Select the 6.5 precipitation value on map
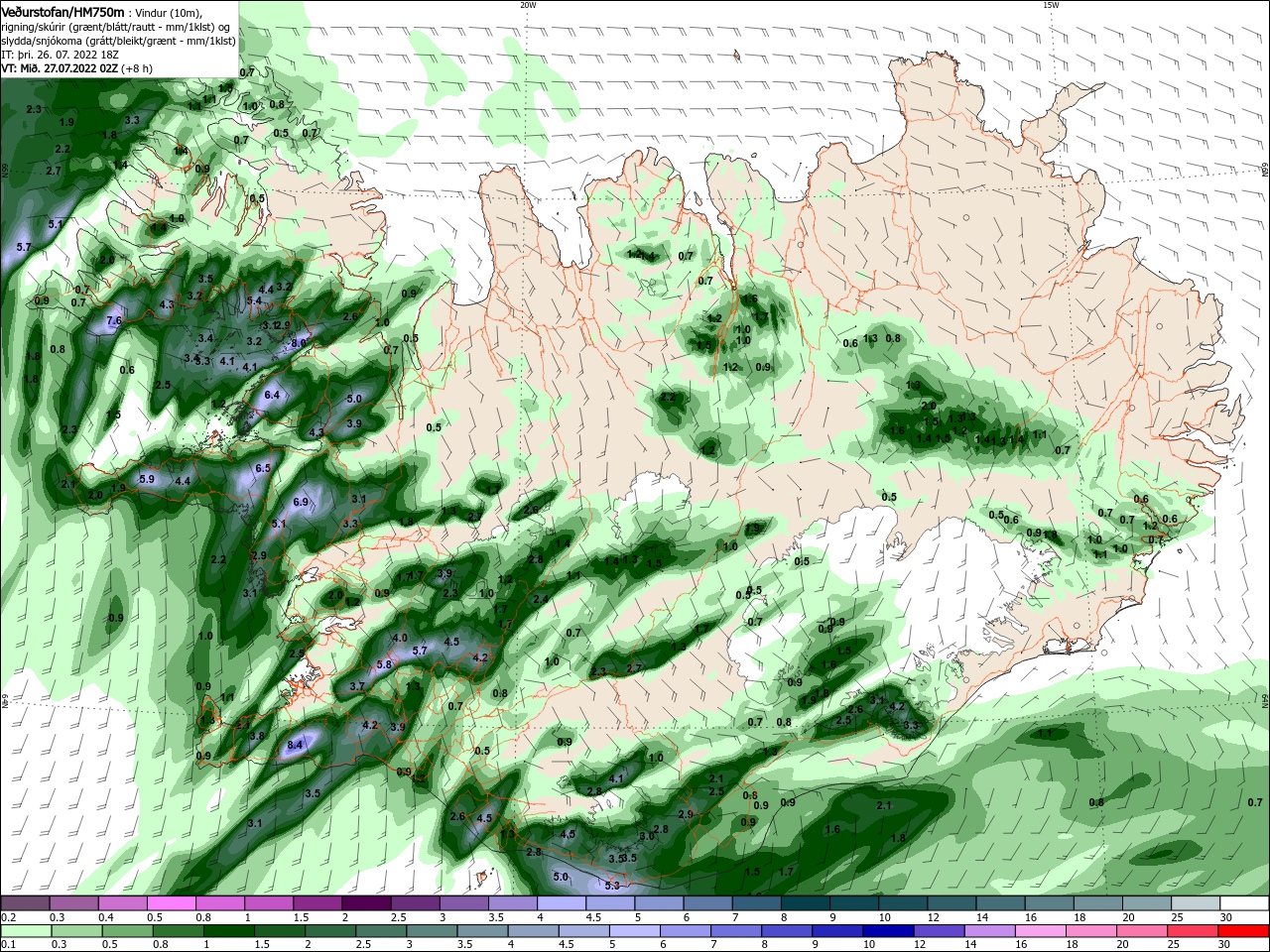The height and width of the screenshot is (952, 1270). (263, 468)
